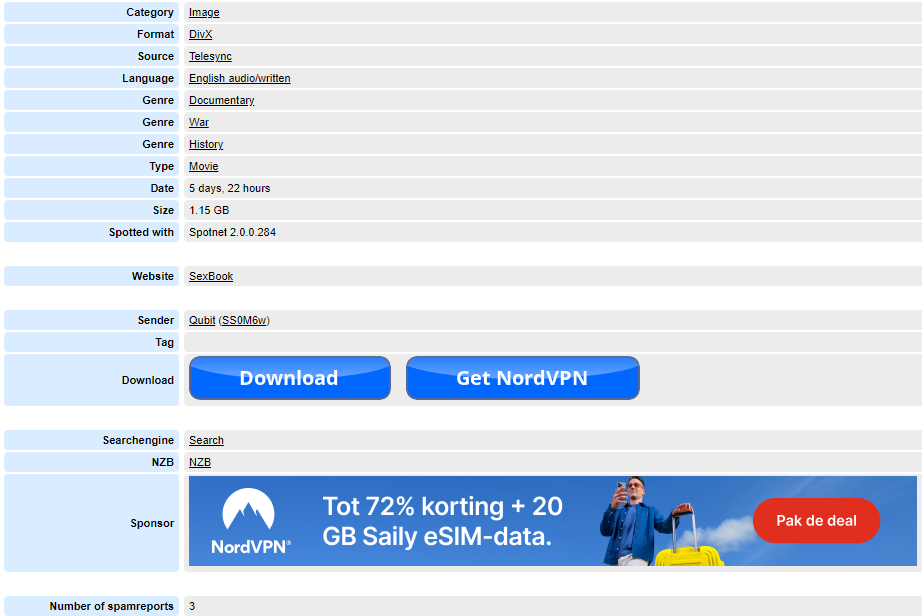Image resolution: width=922 pixels, height=616 pixels.
Task: Visit the SexBook website link
Action: [210, 276]
